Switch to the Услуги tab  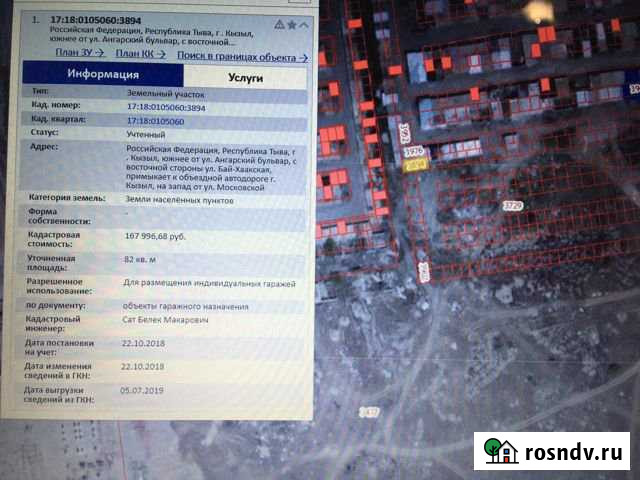[x=245, y=78]
